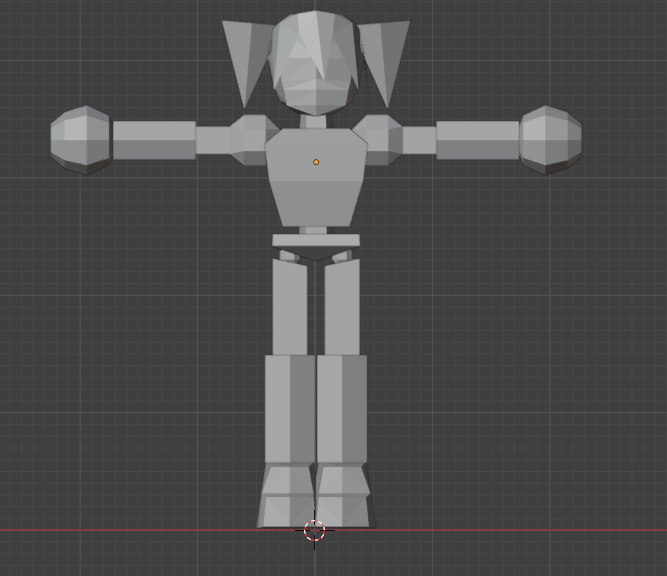Select the right forearm block
This screenshot has height=576, width=667.
477,140
